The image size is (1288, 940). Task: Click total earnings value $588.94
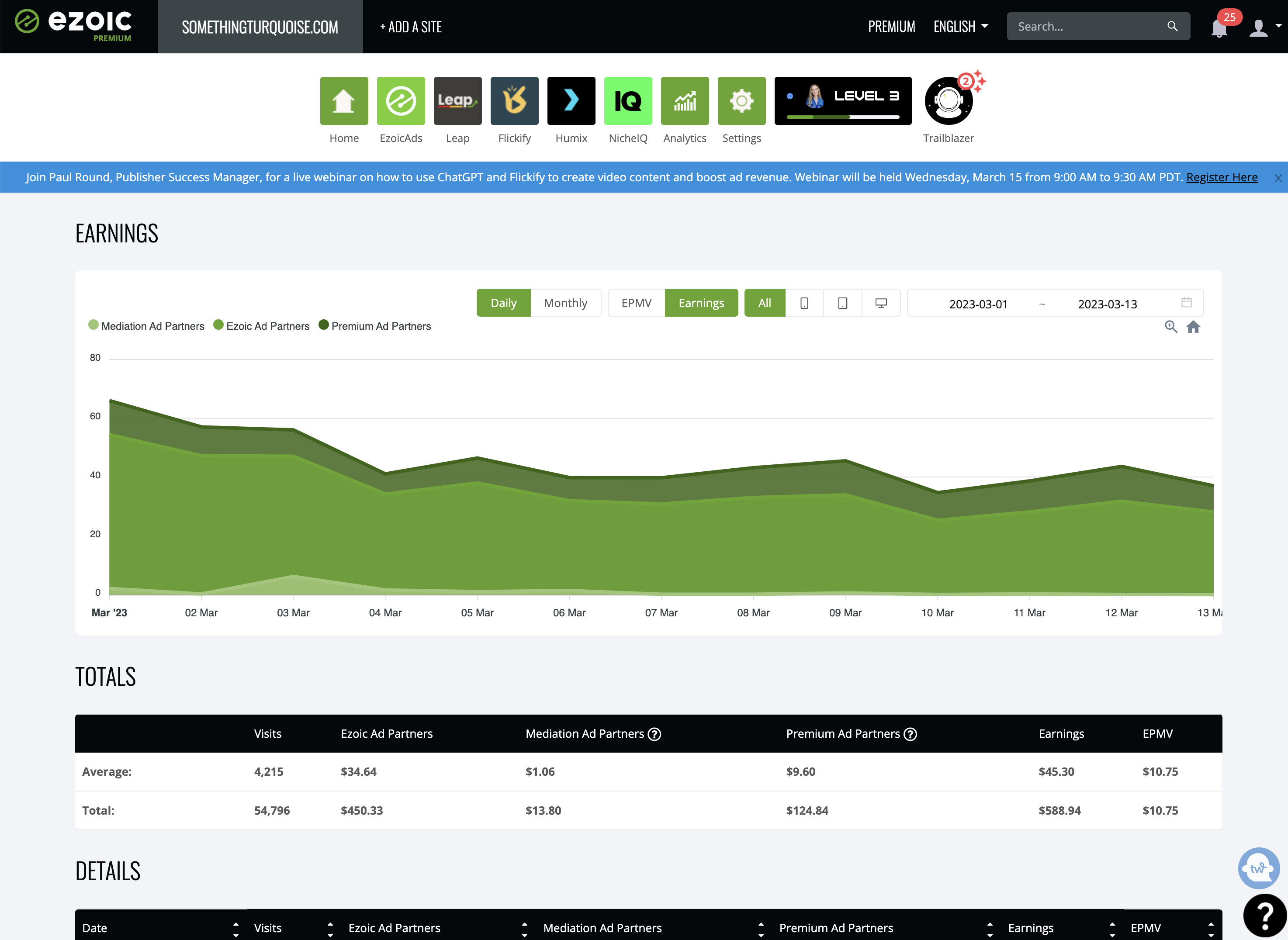point(1060,810)
